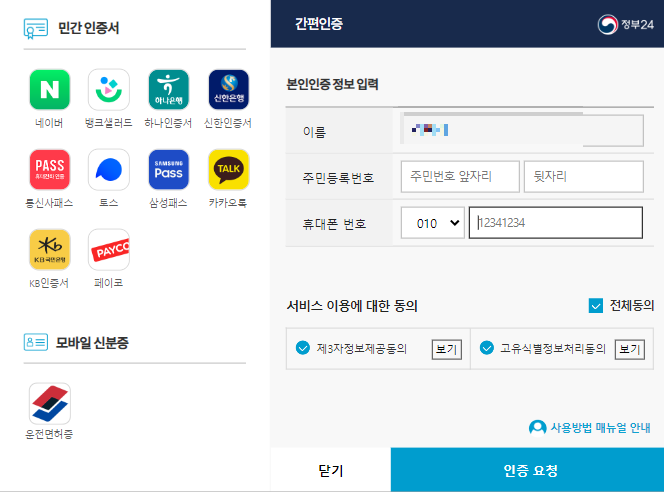This screenshot has height=492, width=664.
Task: Focus the 뒷자리 resident number field
Action: (x=584, y=177)
